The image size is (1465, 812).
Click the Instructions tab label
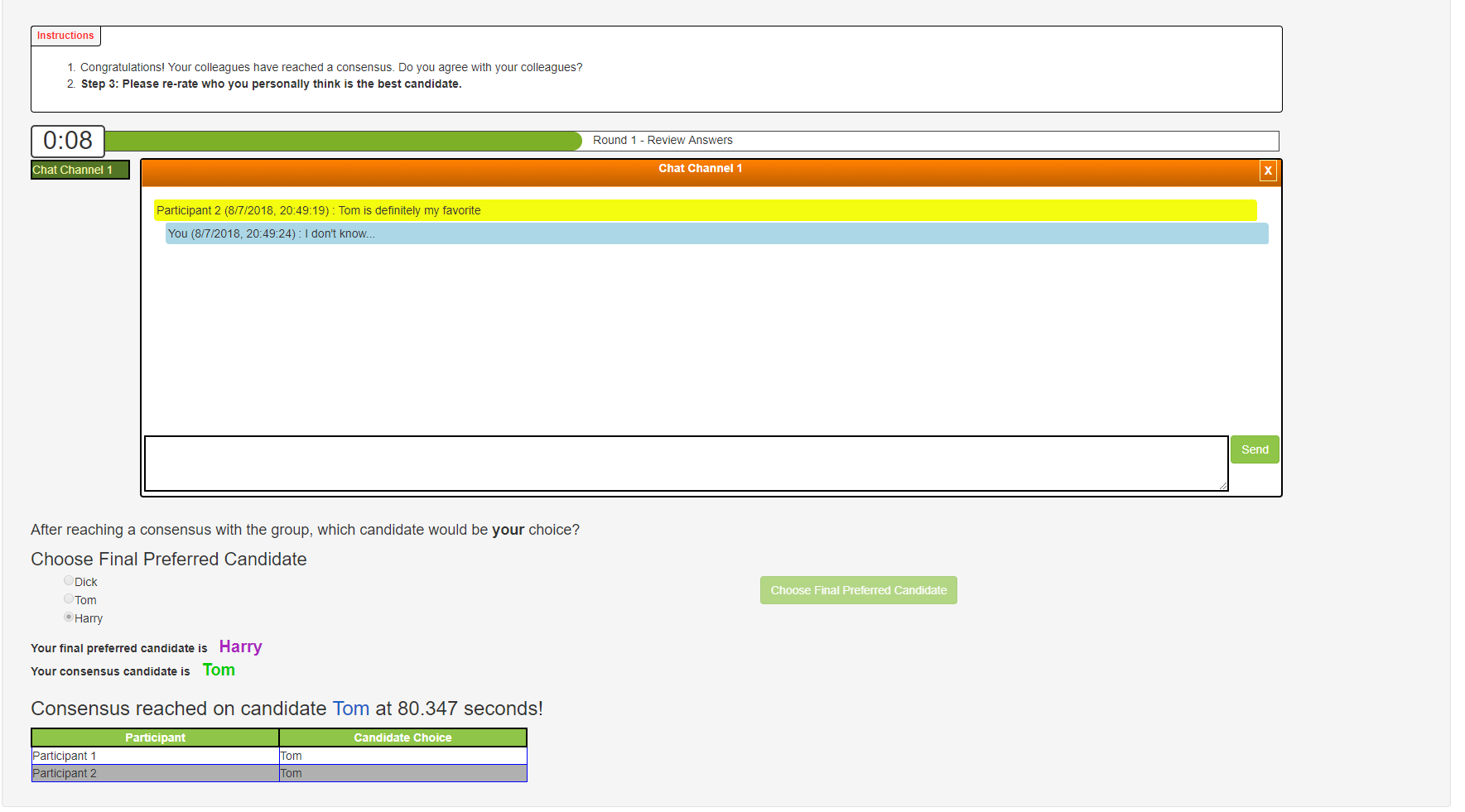[x=65, y=36]
